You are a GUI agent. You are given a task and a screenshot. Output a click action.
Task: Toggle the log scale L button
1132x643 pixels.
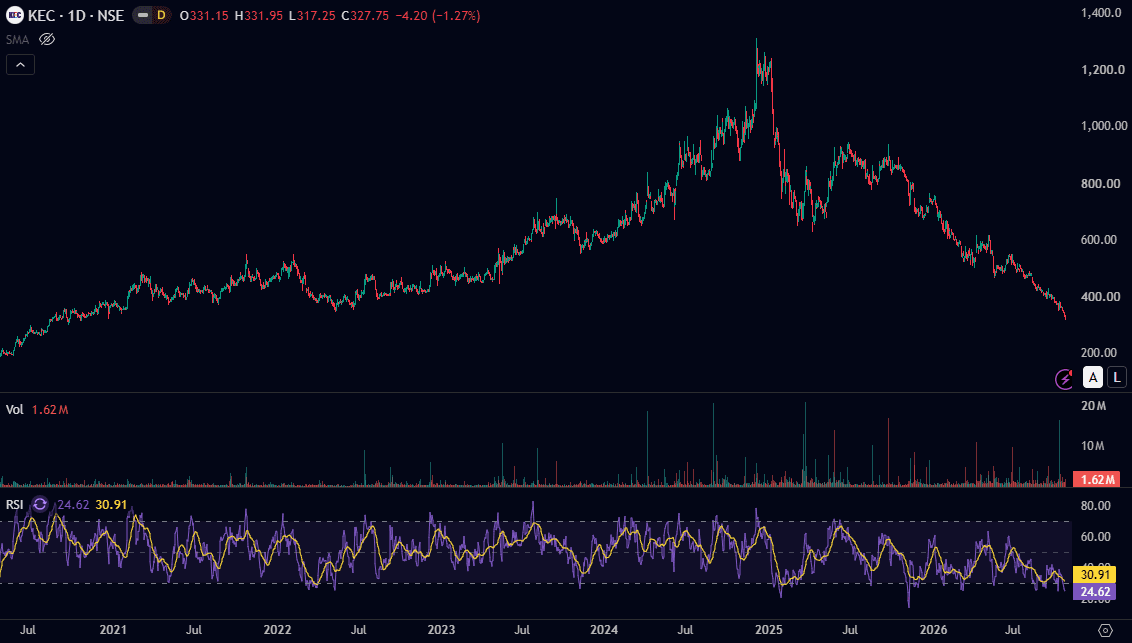pyautogui.click(x=1117, y=377)
